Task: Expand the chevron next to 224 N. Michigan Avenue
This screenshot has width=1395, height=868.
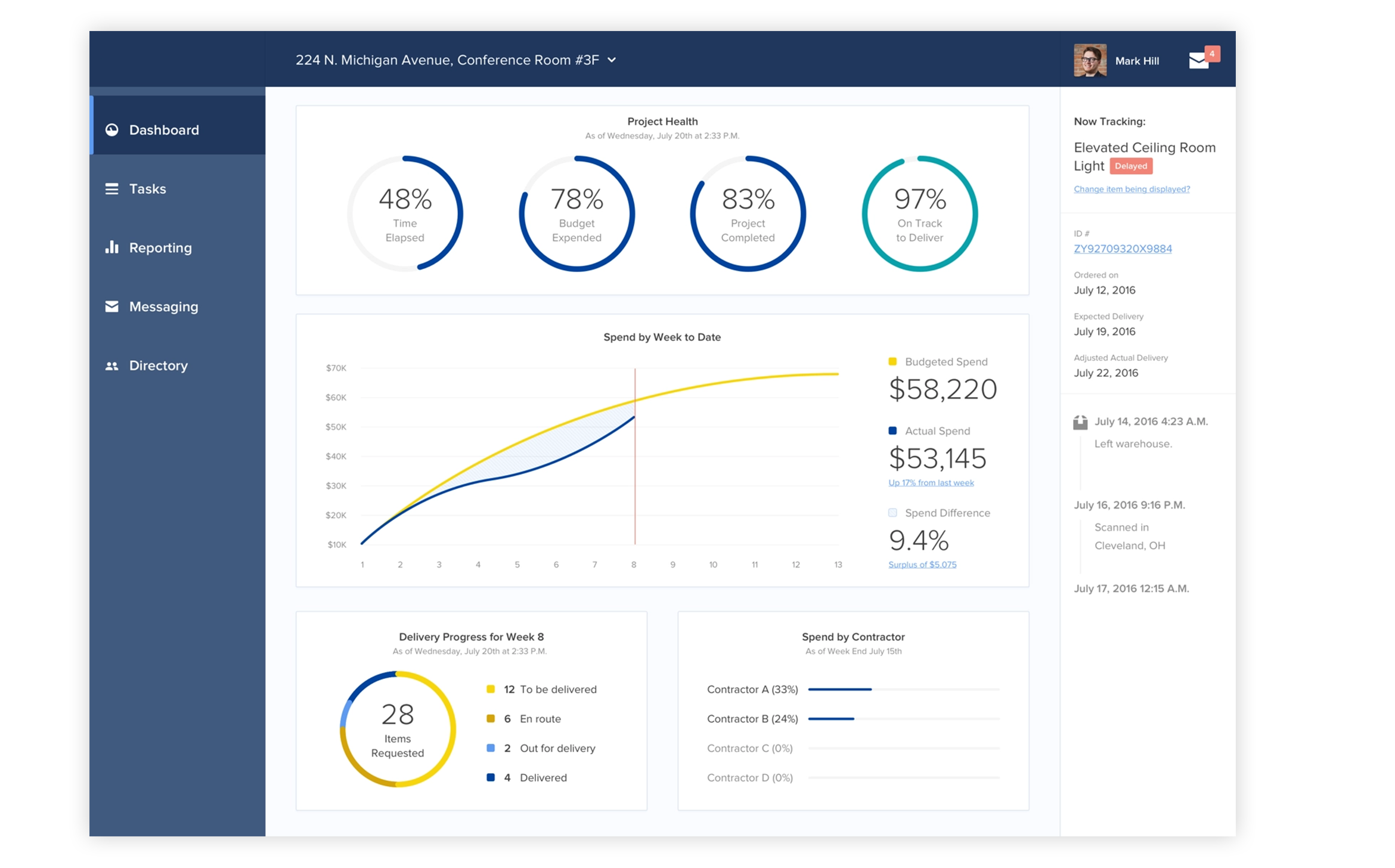Action: 611,60
